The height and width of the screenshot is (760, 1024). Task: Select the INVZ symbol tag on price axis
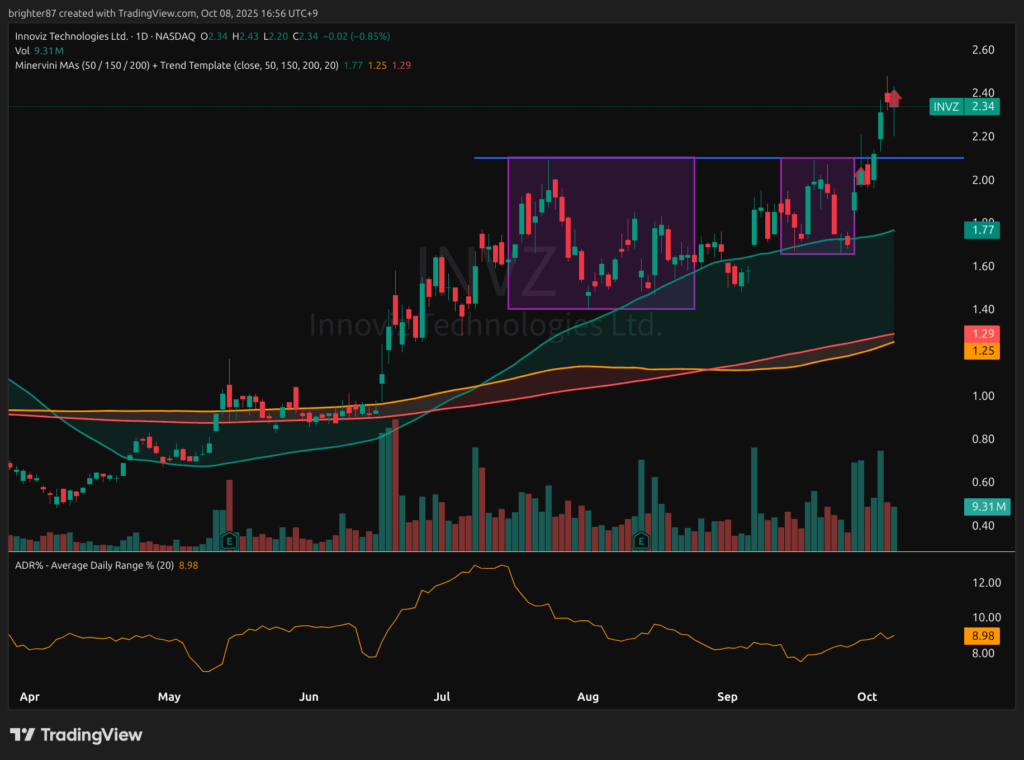tap(946, 106)
